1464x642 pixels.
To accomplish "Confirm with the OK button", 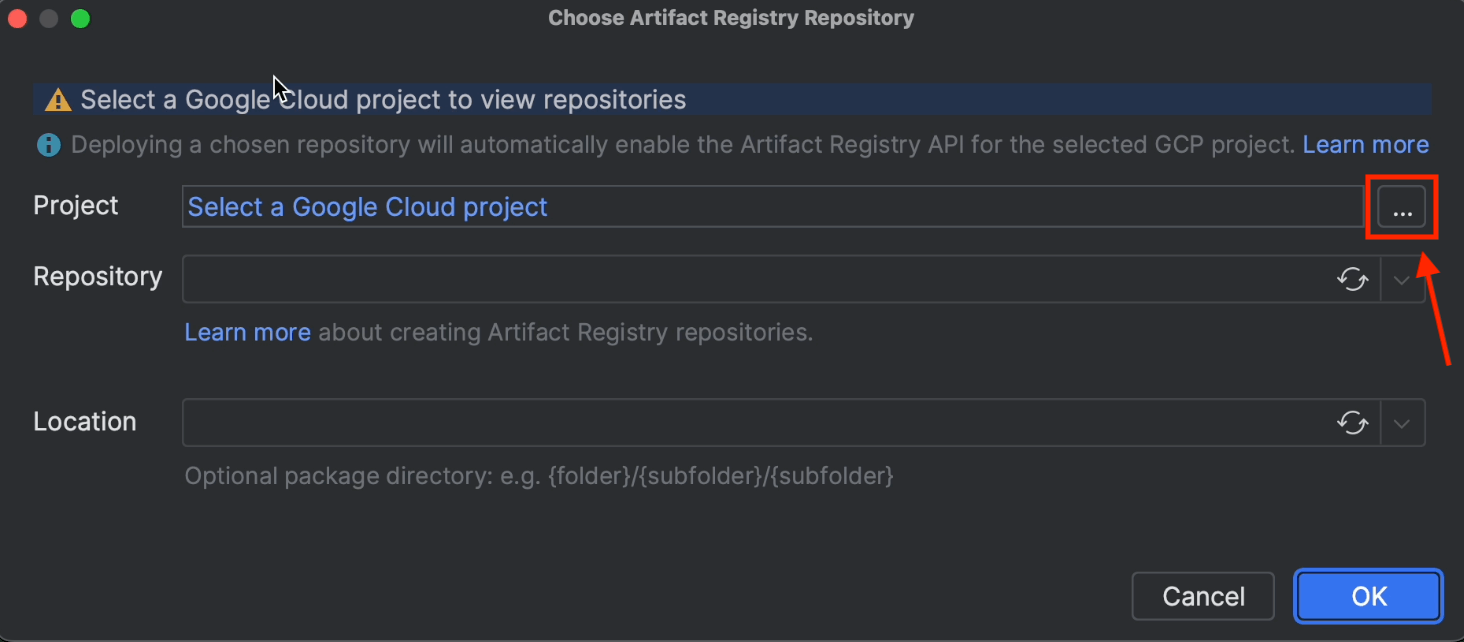I will [x=1368, y=596].
